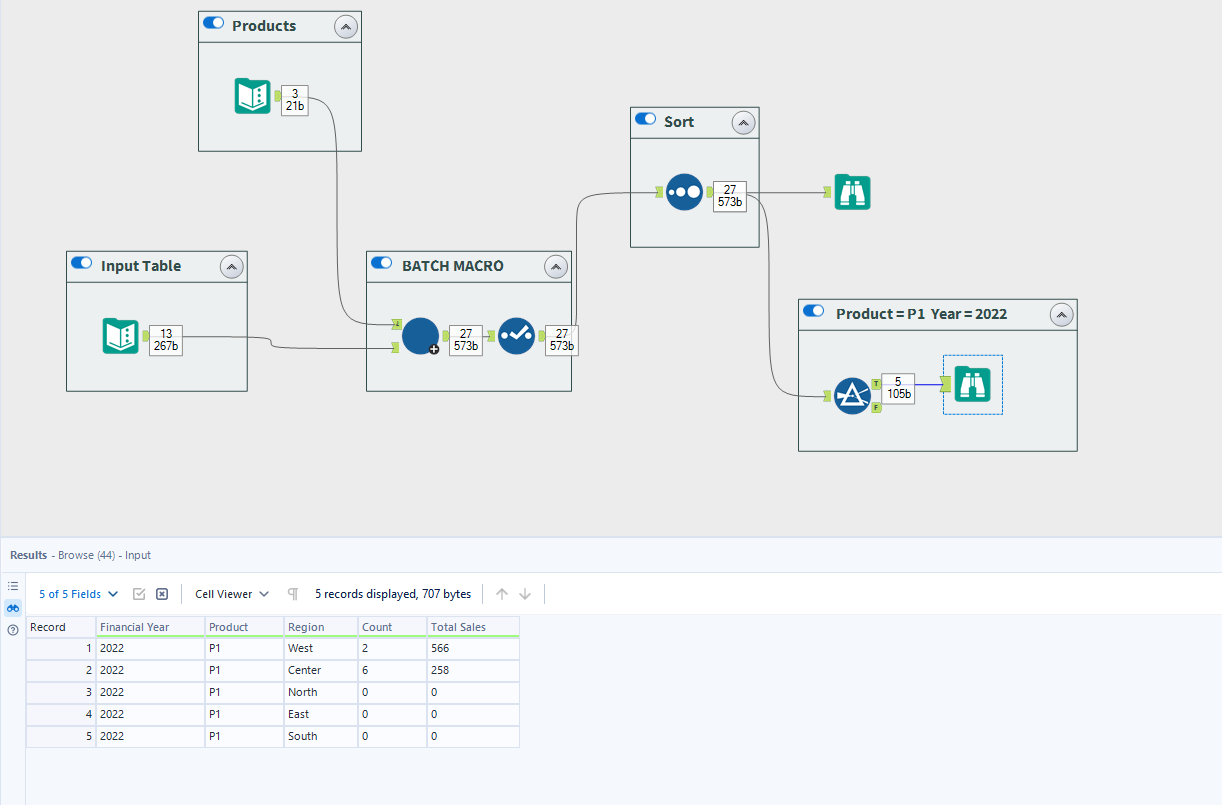Select the Input Data tool in Products container
1222x805 pixels.
pyautogui.click(x=251, y=95)
